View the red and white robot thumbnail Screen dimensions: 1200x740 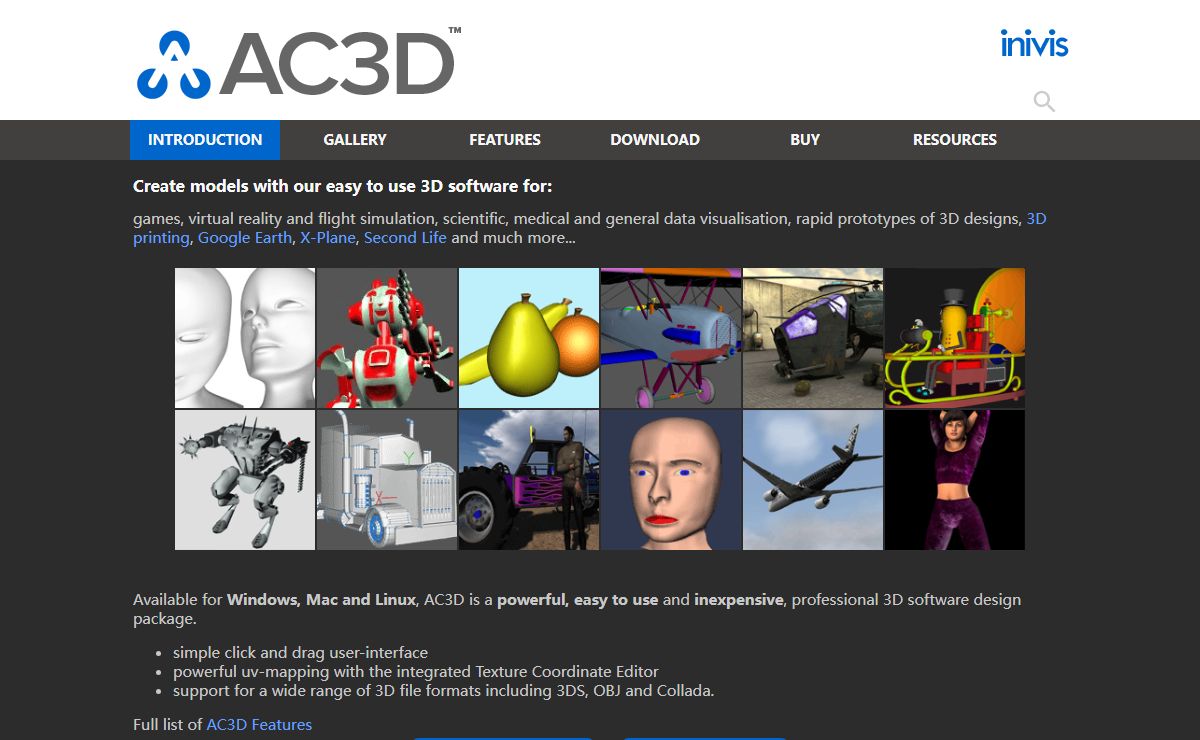coord(387,338)
